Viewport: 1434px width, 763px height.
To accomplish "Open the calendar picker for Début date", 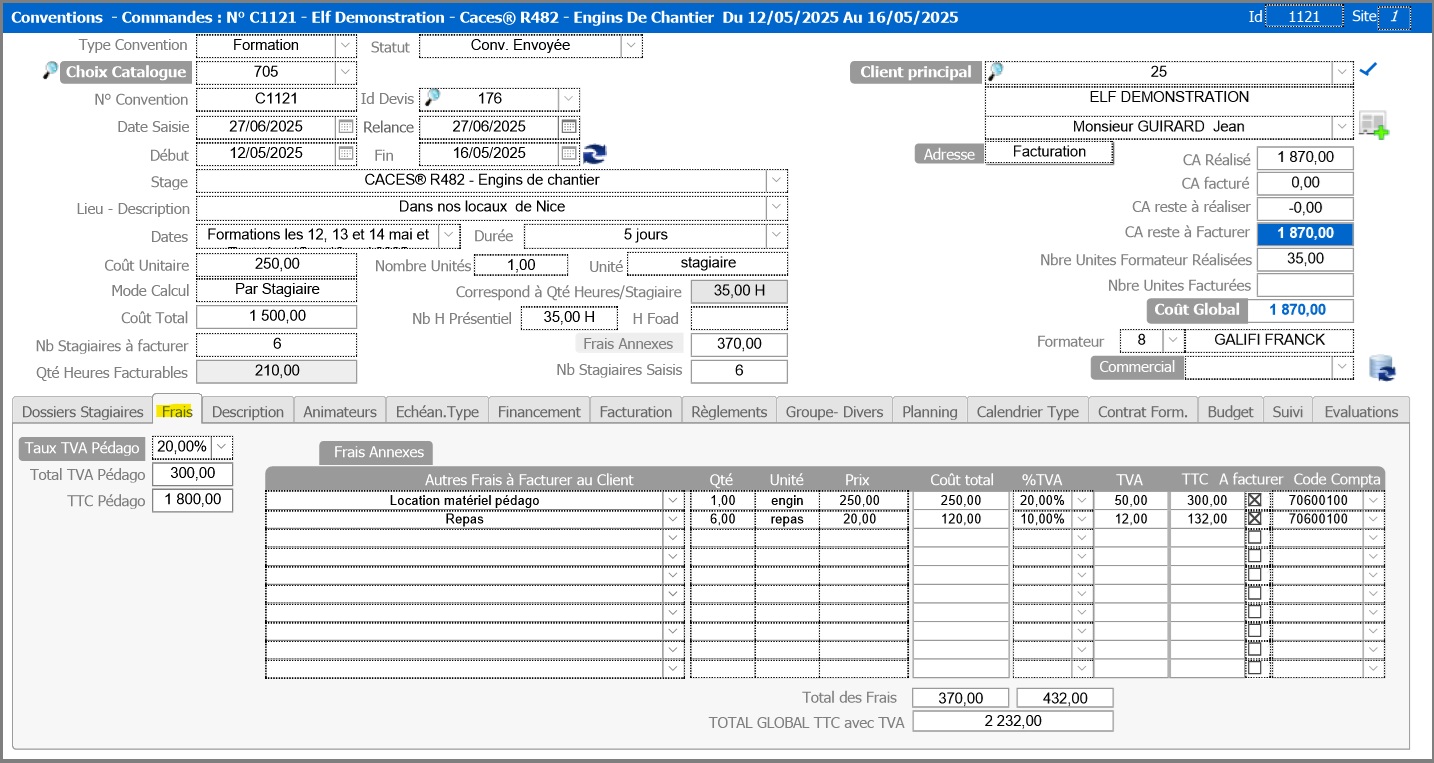I will (345, 154).
